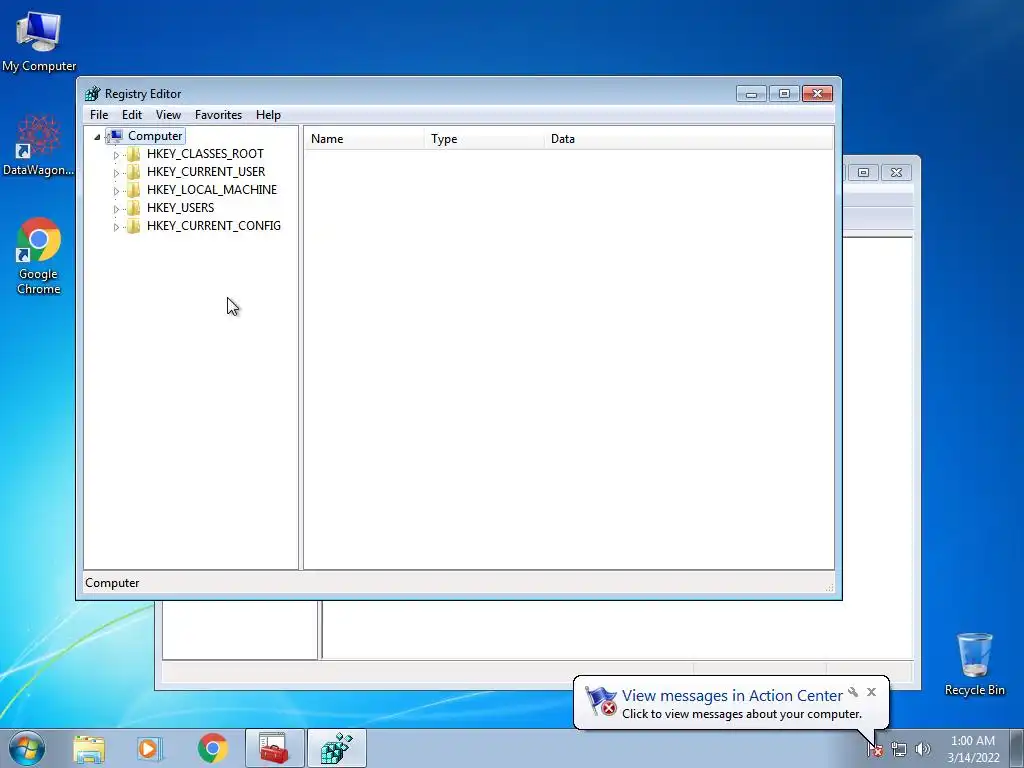
Task: Click the Computer status bar path
Action: [x=112, y=583]
